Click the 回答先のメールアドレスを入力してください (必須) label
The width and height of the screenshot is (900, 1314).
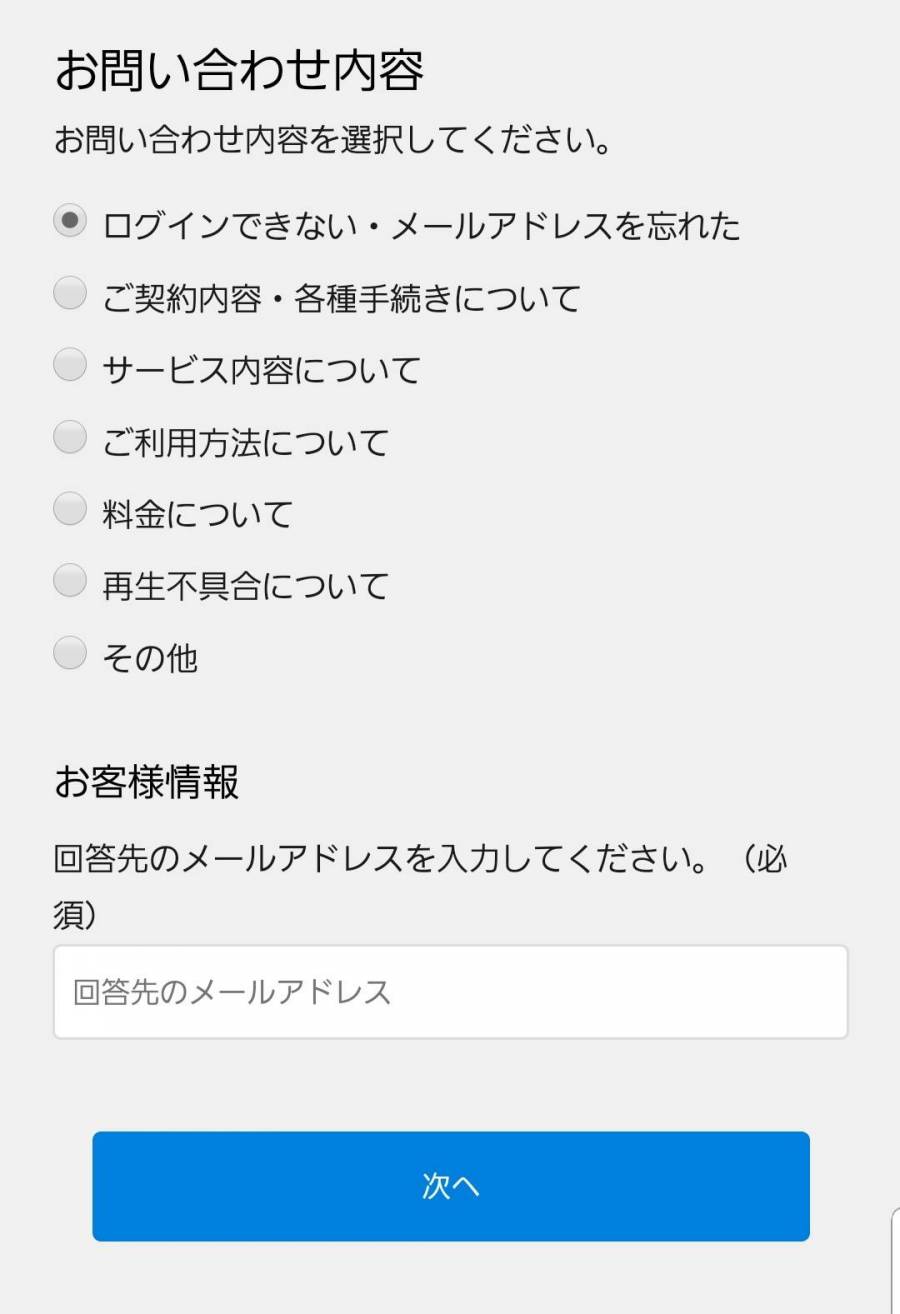point(421,886)
